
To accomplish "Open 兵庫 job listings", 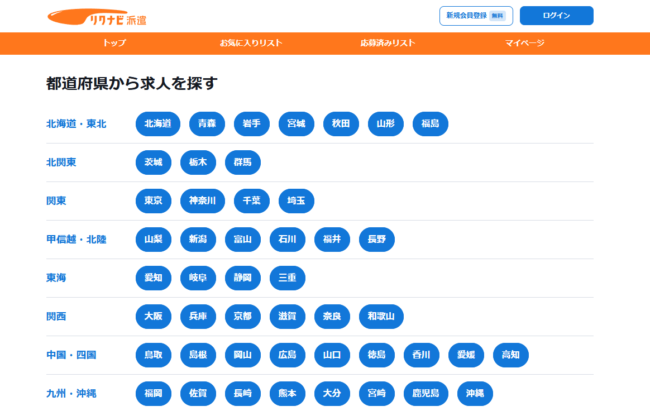I will click(198, 316).
